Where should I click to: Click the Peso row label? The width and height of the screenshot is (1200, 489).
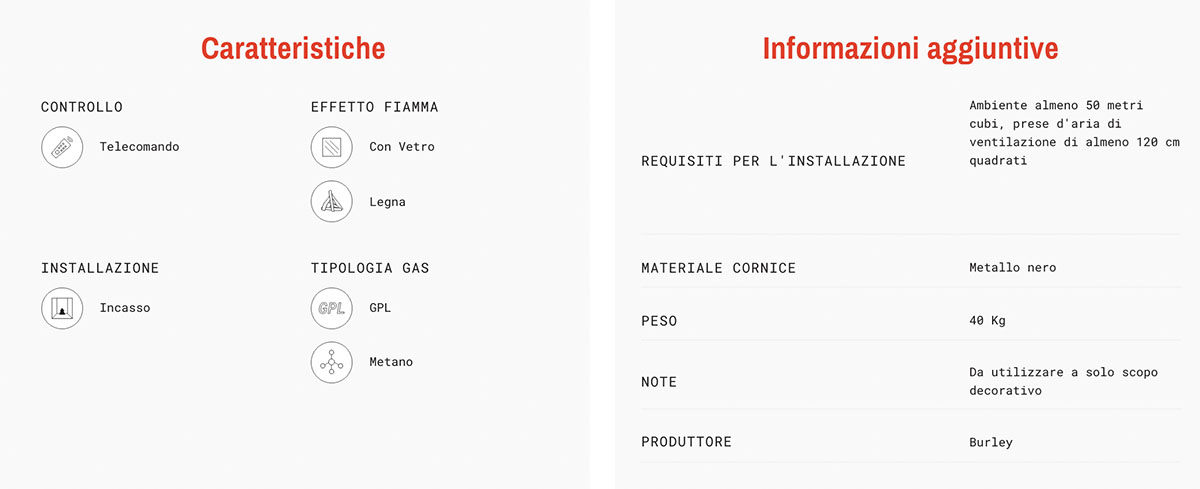point(659,321)
